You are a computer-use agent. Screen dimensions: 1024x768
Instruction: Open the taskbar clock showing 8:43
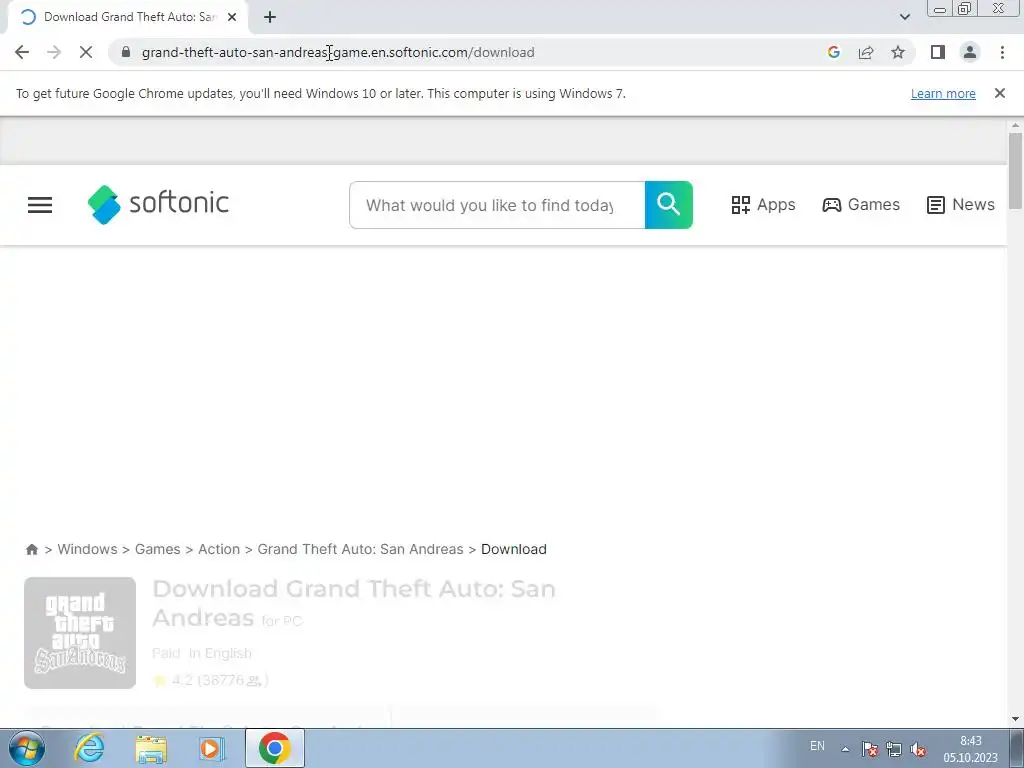click(970, 749)
